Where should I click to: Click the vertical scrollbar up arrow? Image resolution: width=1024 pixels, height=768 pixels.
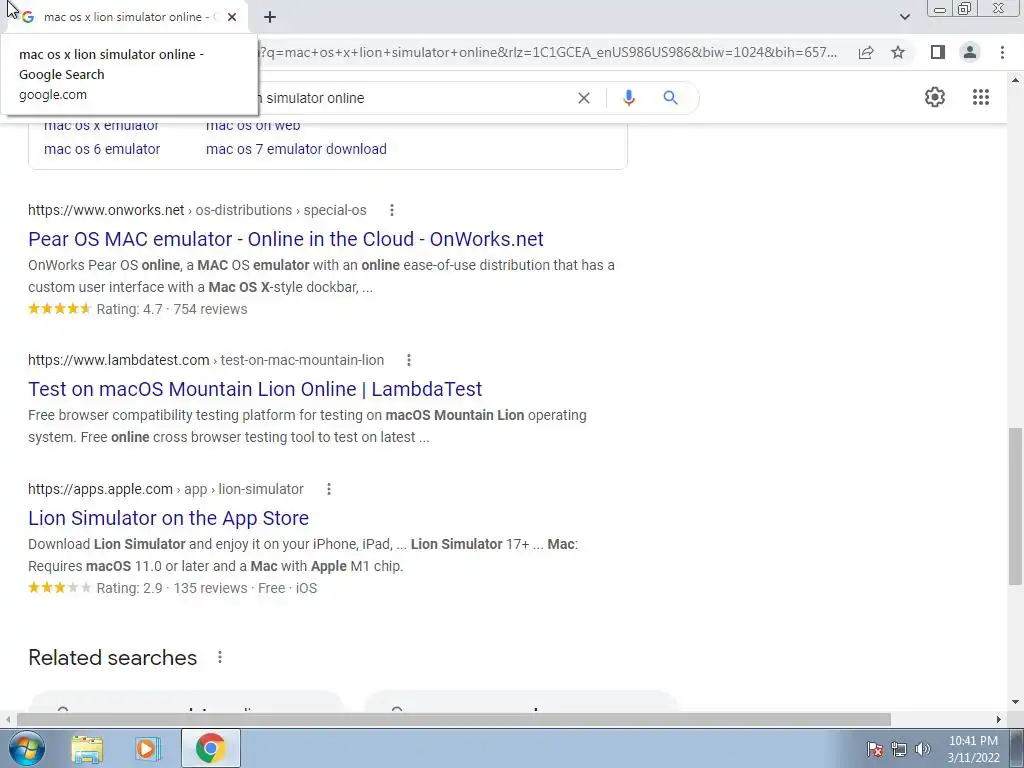point(1015,80)
